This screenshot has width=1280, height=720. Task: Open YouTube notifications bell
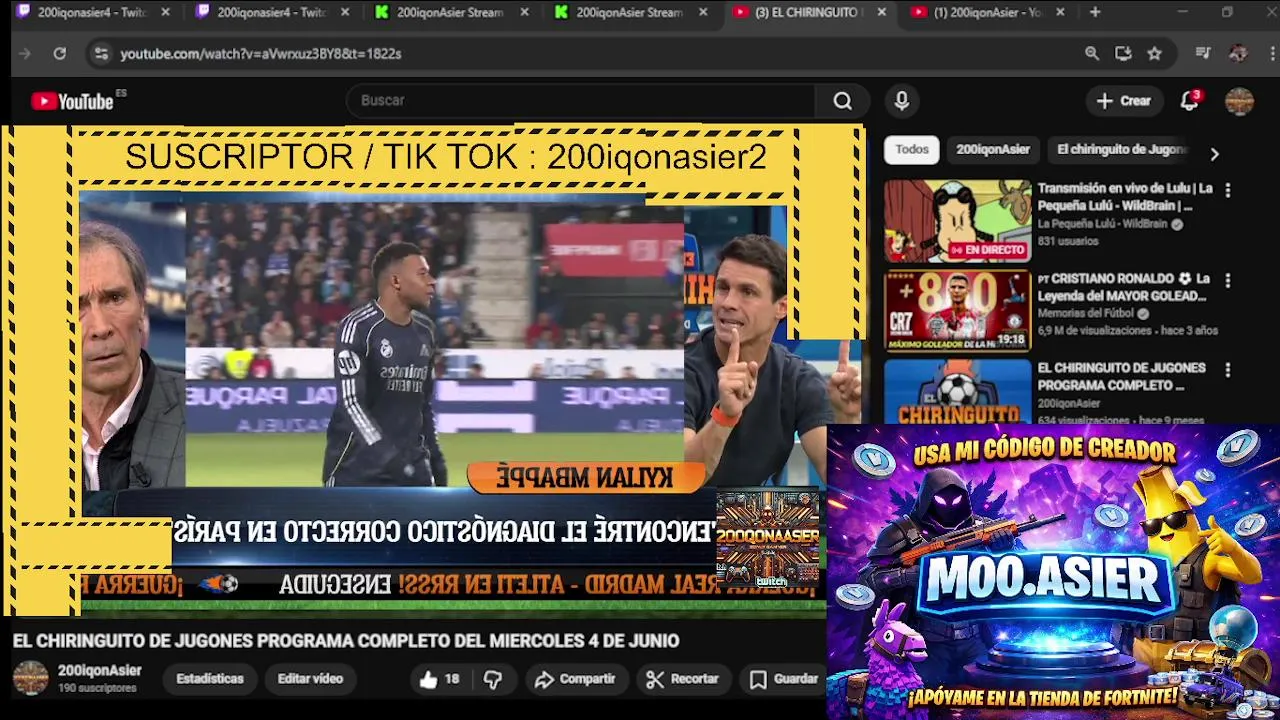[x=1189, y=101]
